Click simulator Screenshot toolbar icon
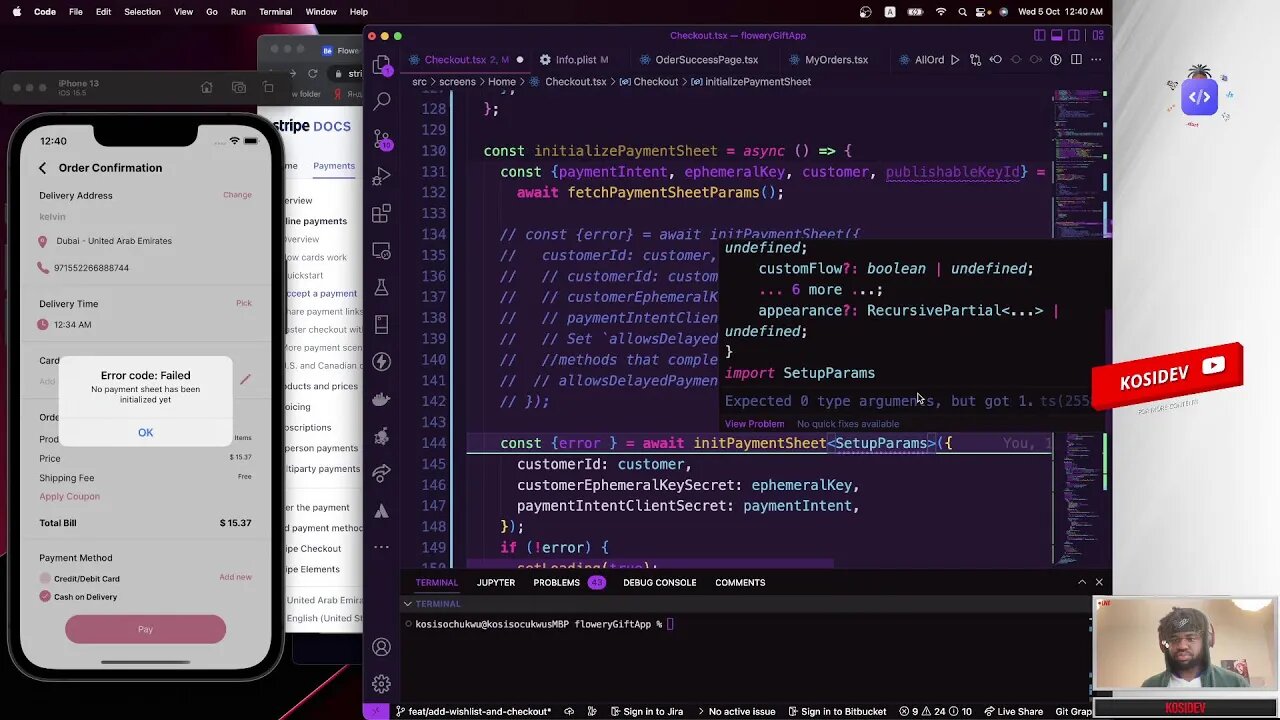Viewport: 1280px width, 720px height. 238,88
